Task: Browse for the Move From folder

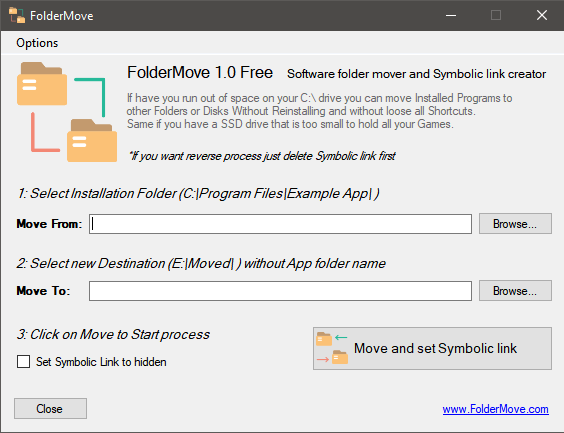Action: click(515, 224)
